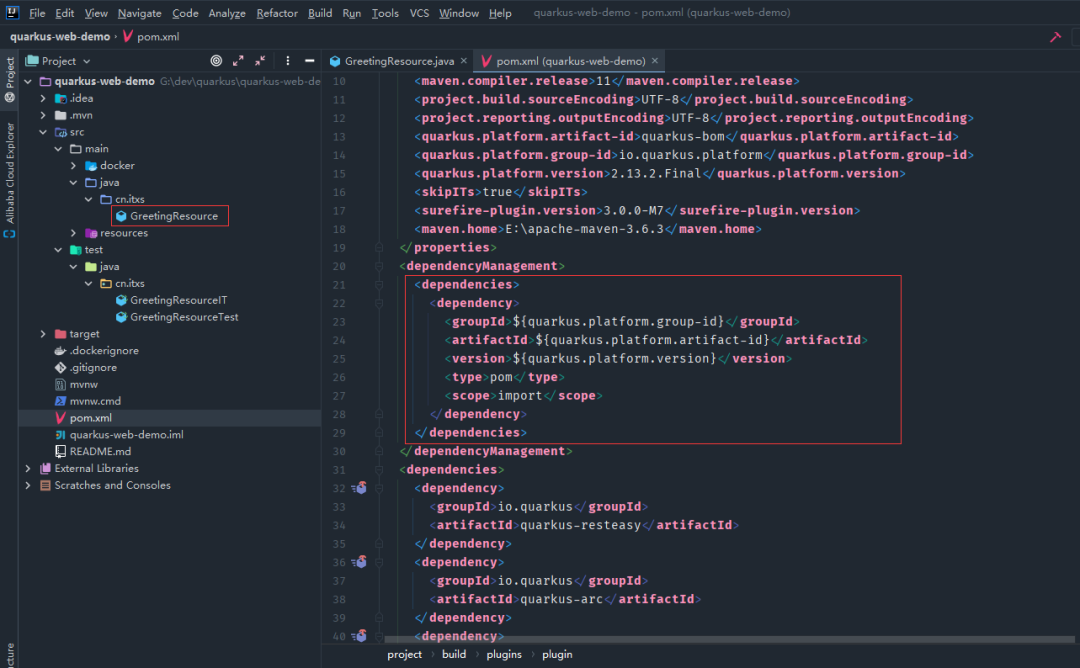
Task: Open the Project tool window sidebar tab
Action: click(10, 79)
